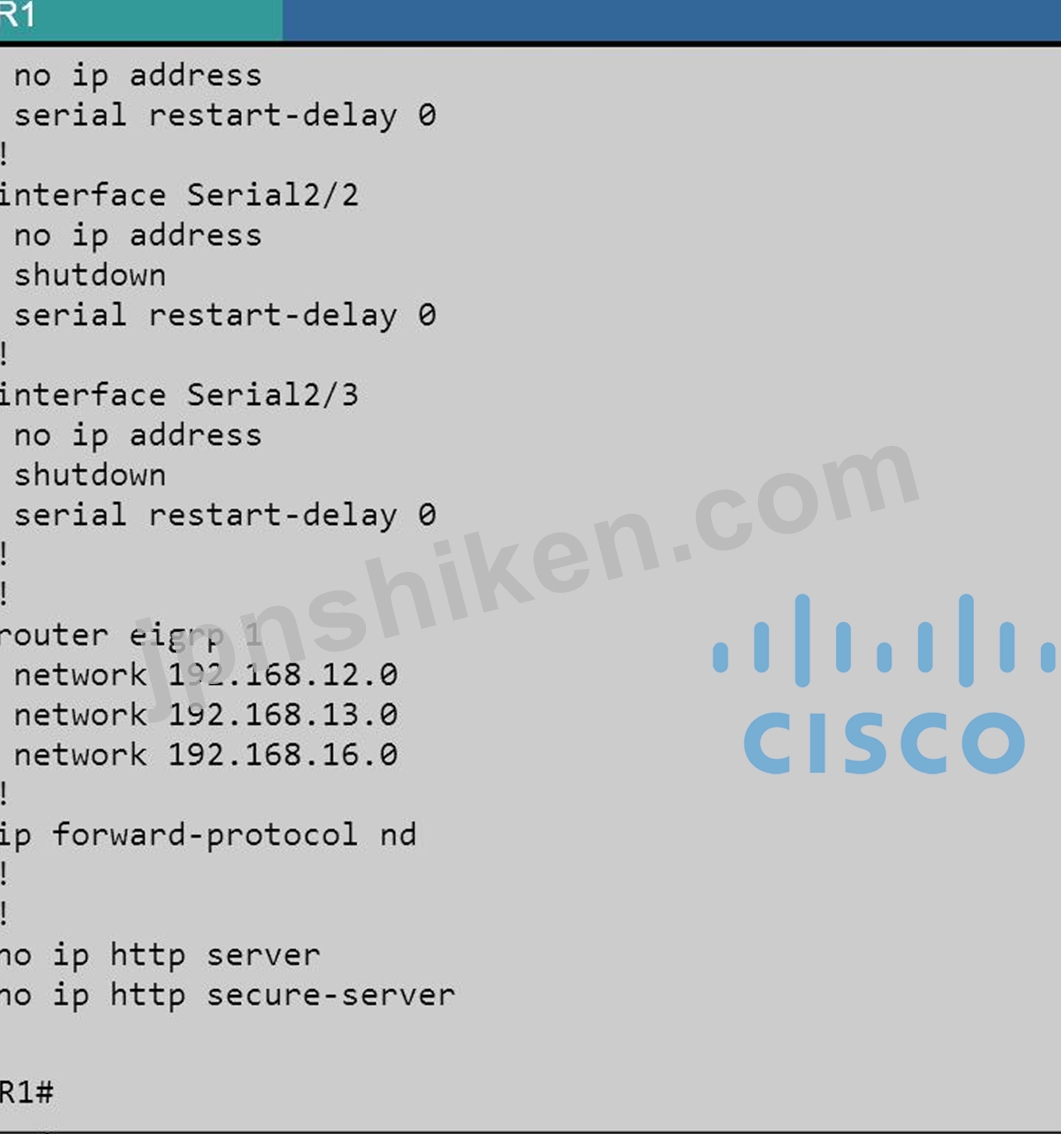Click the 'cisco' wordmark text
This screenshot has height=1134, width=1061.
coord(884,742)
